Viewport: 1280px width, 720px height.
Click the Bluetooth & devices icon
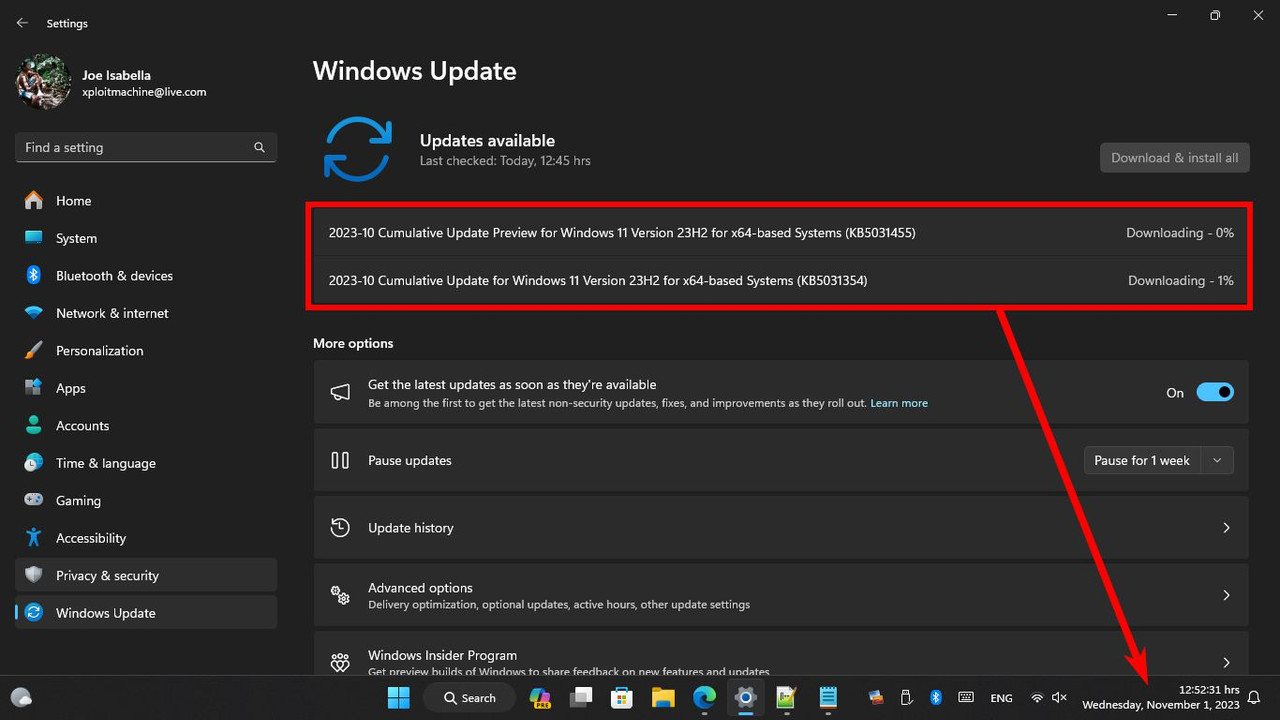(x=34, y=275)
